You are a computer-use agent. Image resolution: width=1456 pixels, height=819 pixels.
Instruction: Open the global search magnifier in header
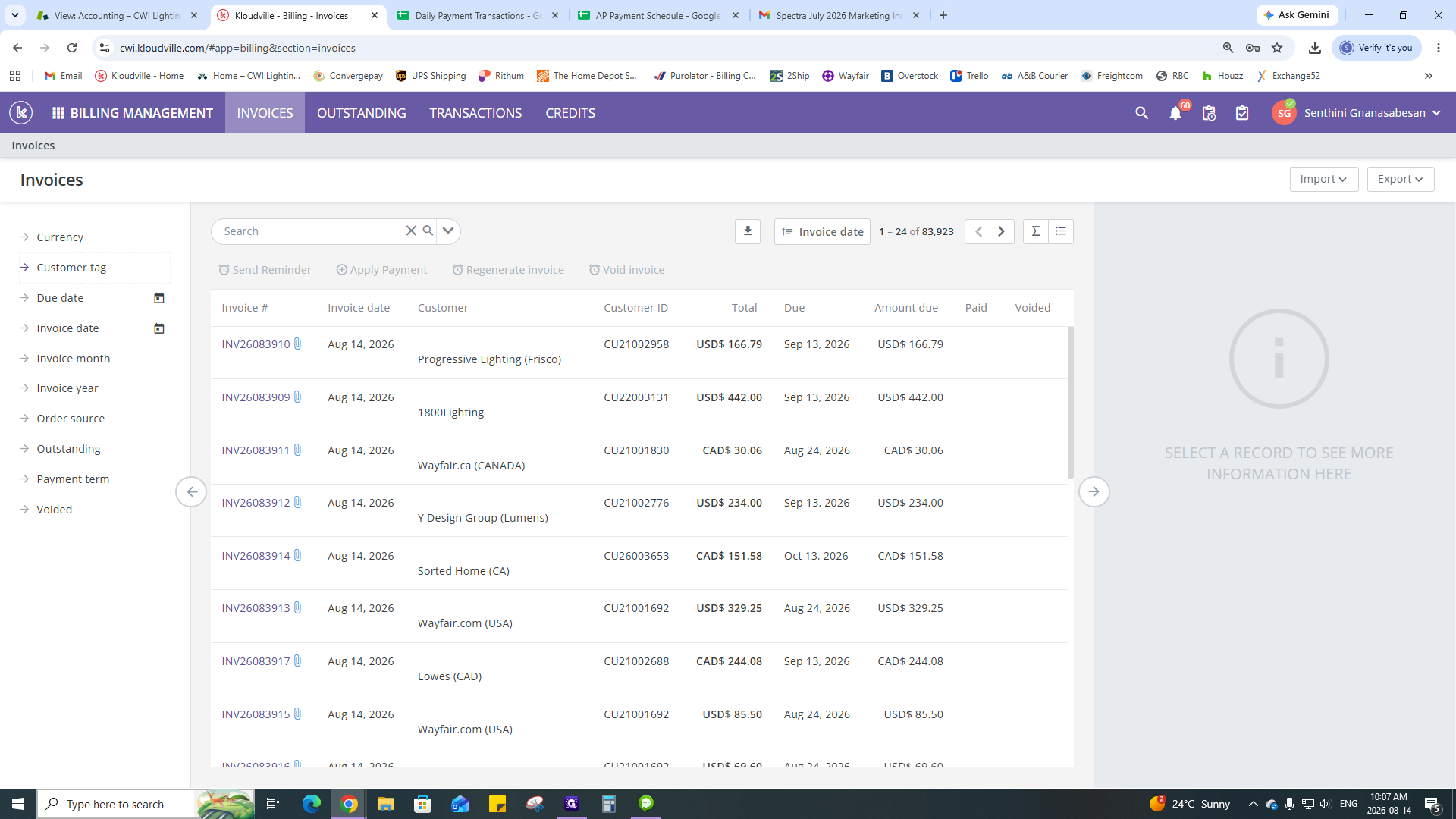click(x=1141, y=113)
